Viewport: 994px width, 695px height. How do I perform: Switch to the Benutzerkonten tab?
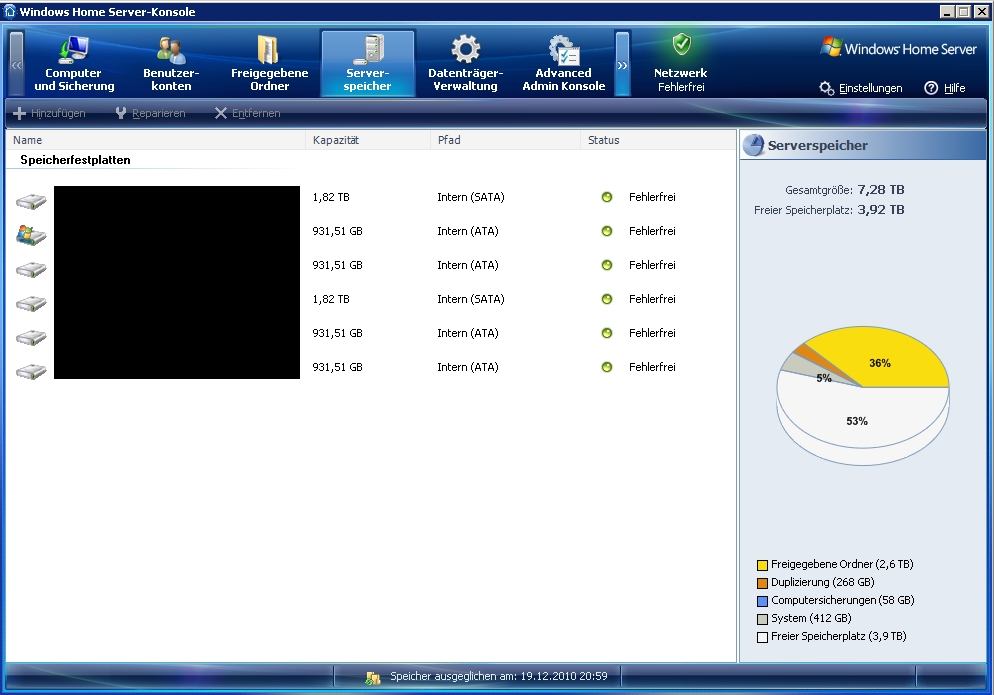171,63
